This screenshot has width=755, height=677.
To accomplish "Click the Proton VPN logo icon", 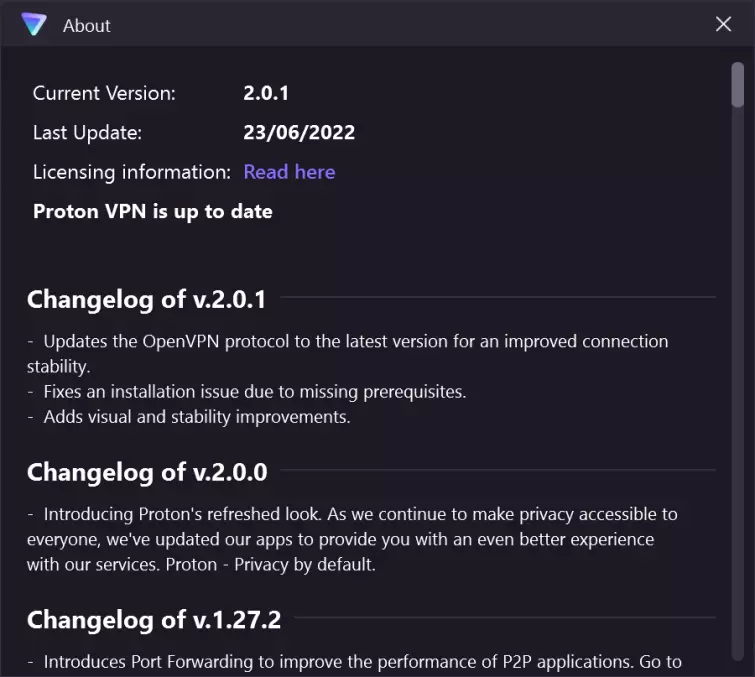I will pyautogui.click(x=34, y=25).
